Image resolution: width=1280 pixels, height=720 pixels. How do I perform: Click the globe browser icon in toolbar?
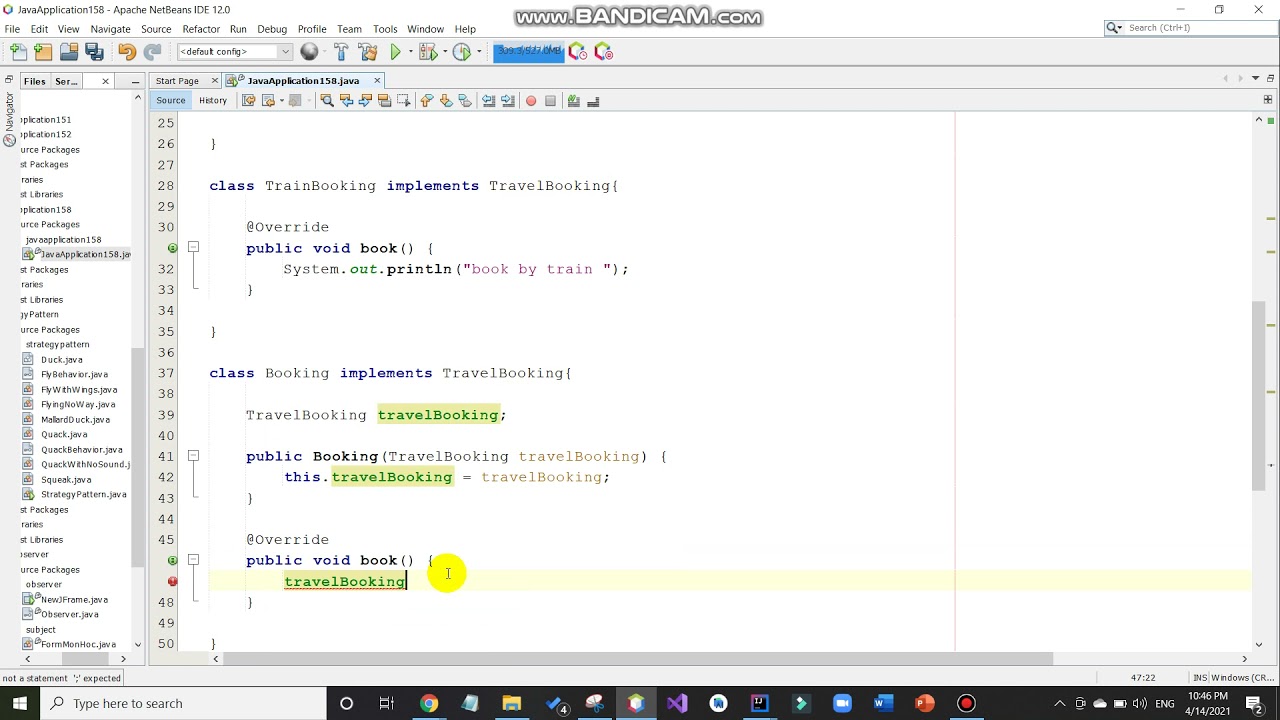(309, 52)
